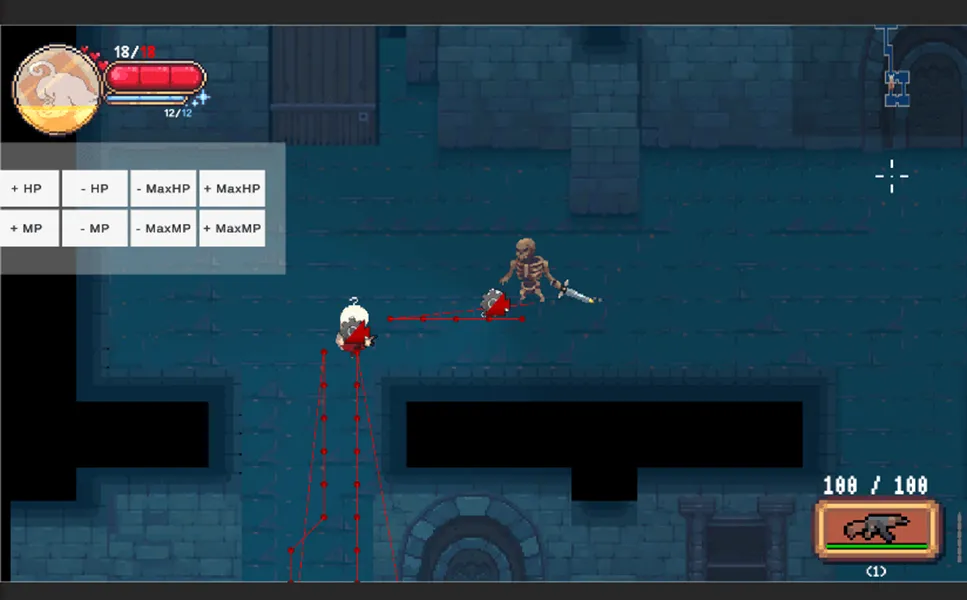Click the + HP debug button
967x600 pixels.
[x=29, y=188]
